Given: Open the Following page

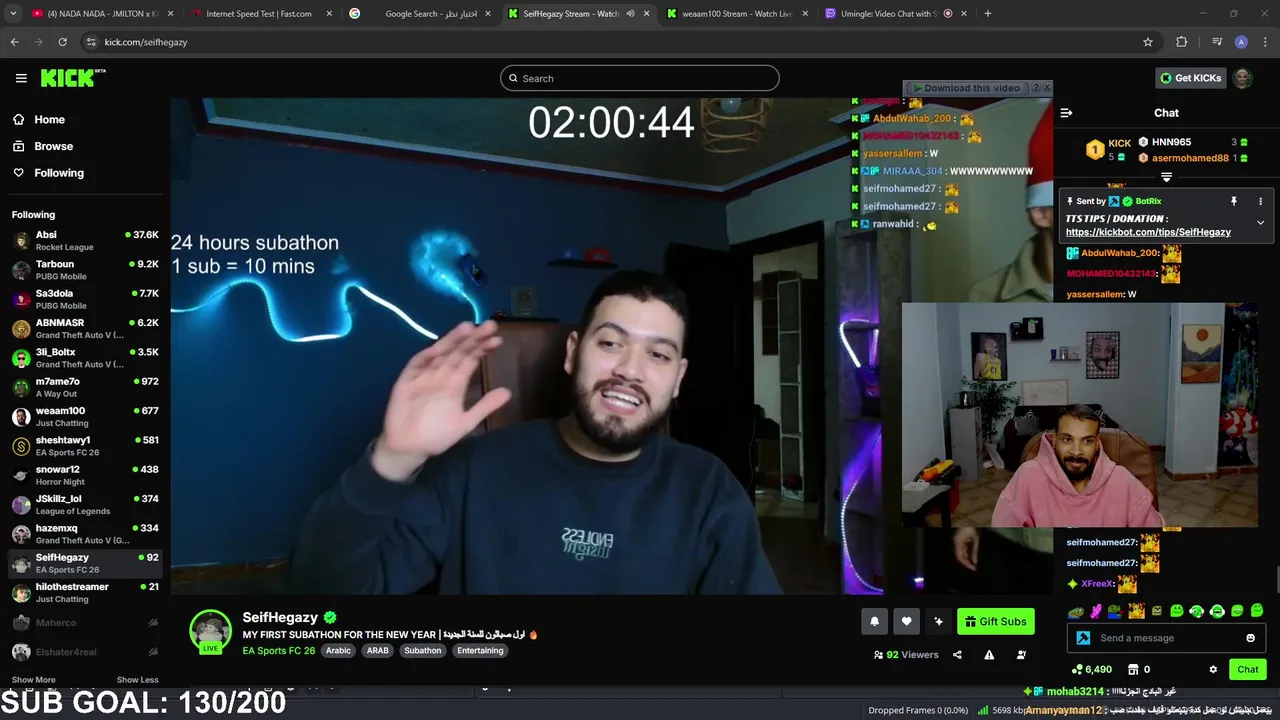Looking at the screenshot, I should 59,173.
